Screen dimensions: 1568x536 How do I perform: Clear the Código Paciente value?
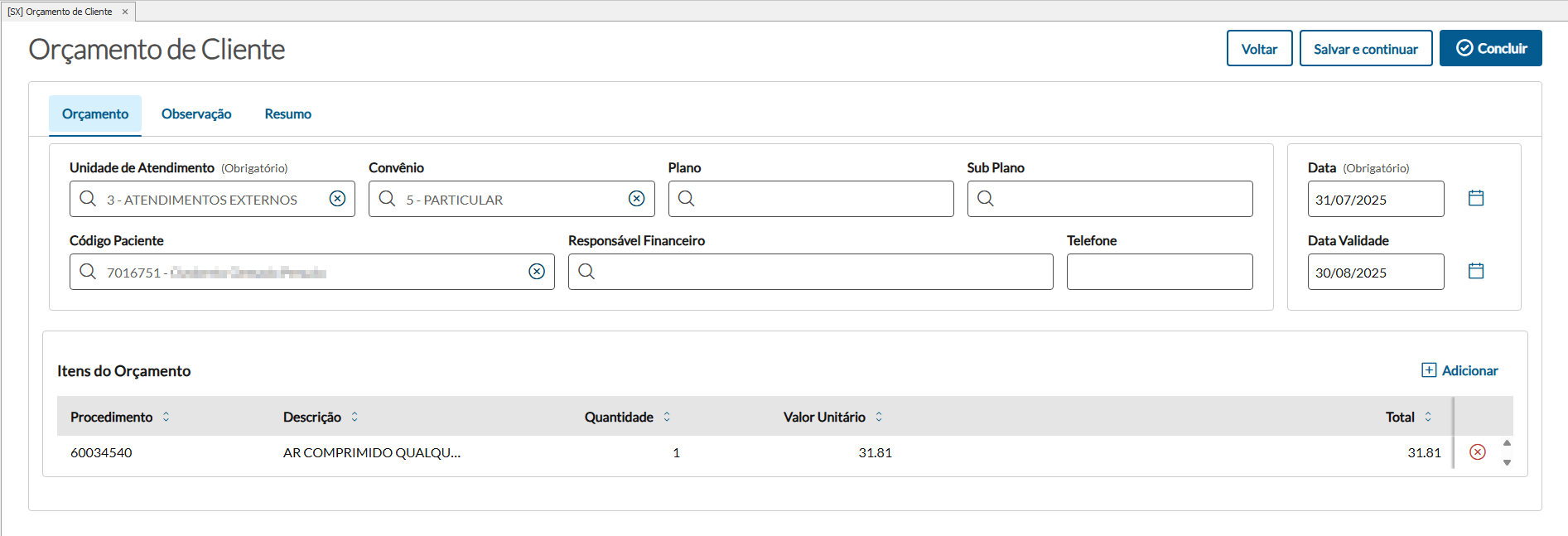pos(537,272)
